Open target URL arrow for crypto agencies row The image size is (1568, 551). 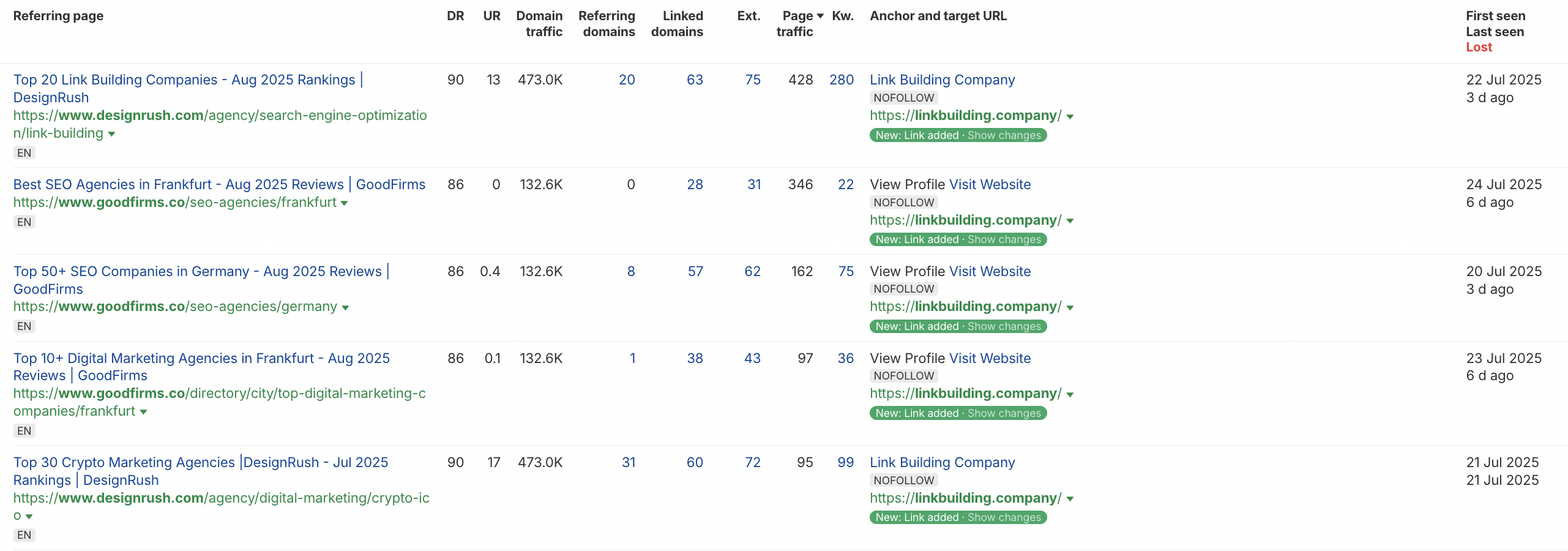(1070, 499)
